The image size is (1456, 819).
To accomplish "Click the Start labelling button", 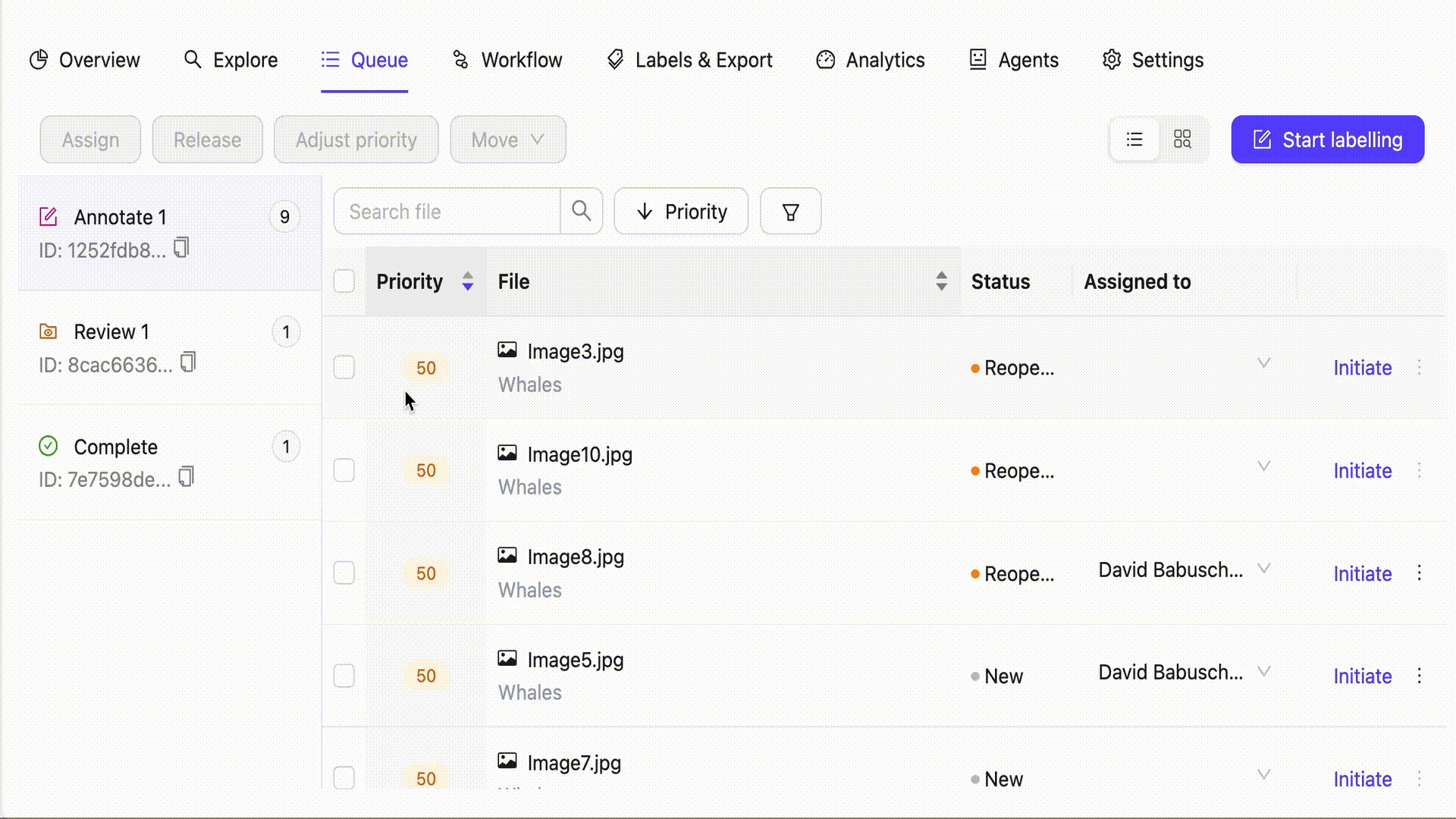I will tap(1327, 140).
